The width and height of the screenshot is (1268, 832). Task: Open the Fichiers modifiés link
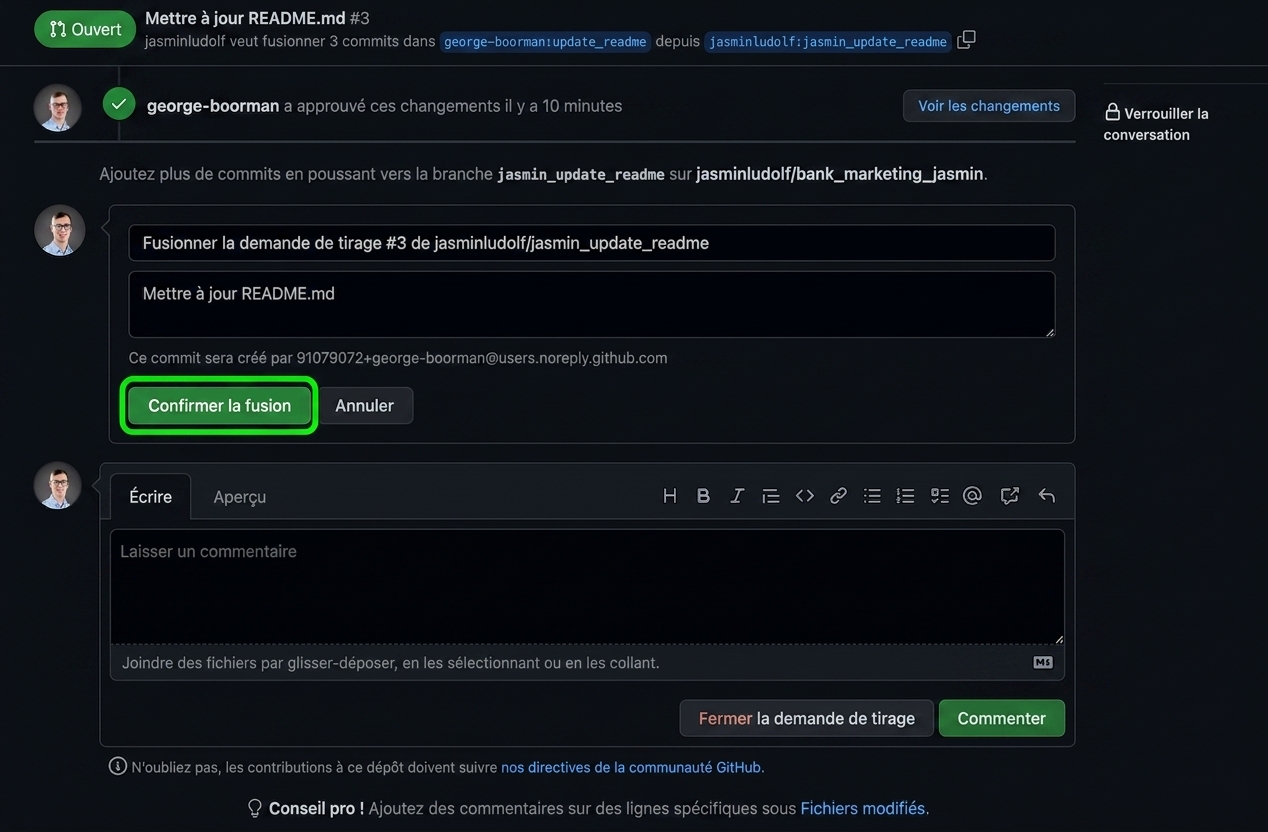[864, 808]
